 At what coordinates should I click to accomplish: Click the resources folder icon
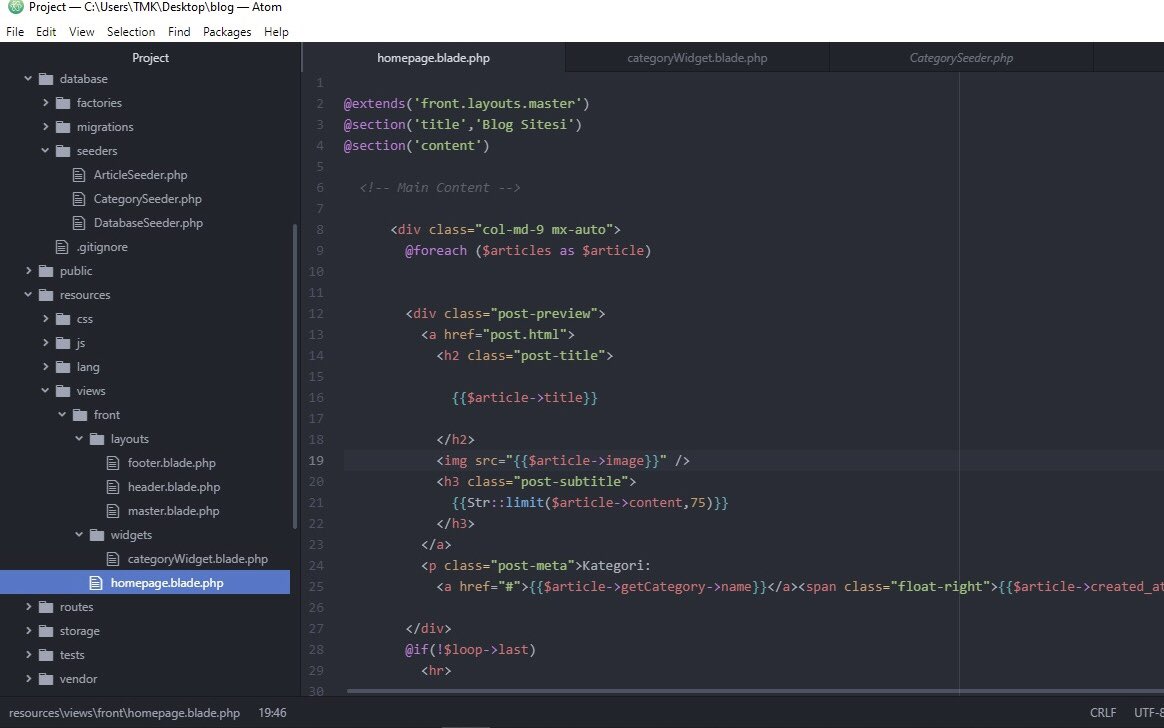(46, 295)
